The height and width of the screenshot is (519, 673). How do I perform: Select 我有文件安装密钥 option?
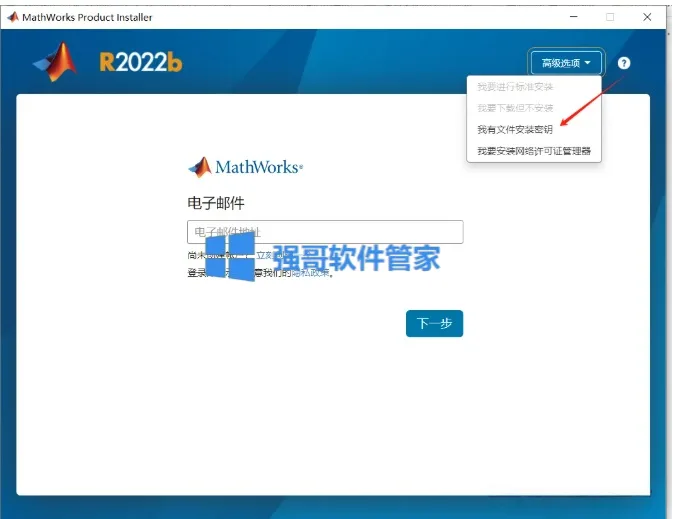tap(515, 129)
